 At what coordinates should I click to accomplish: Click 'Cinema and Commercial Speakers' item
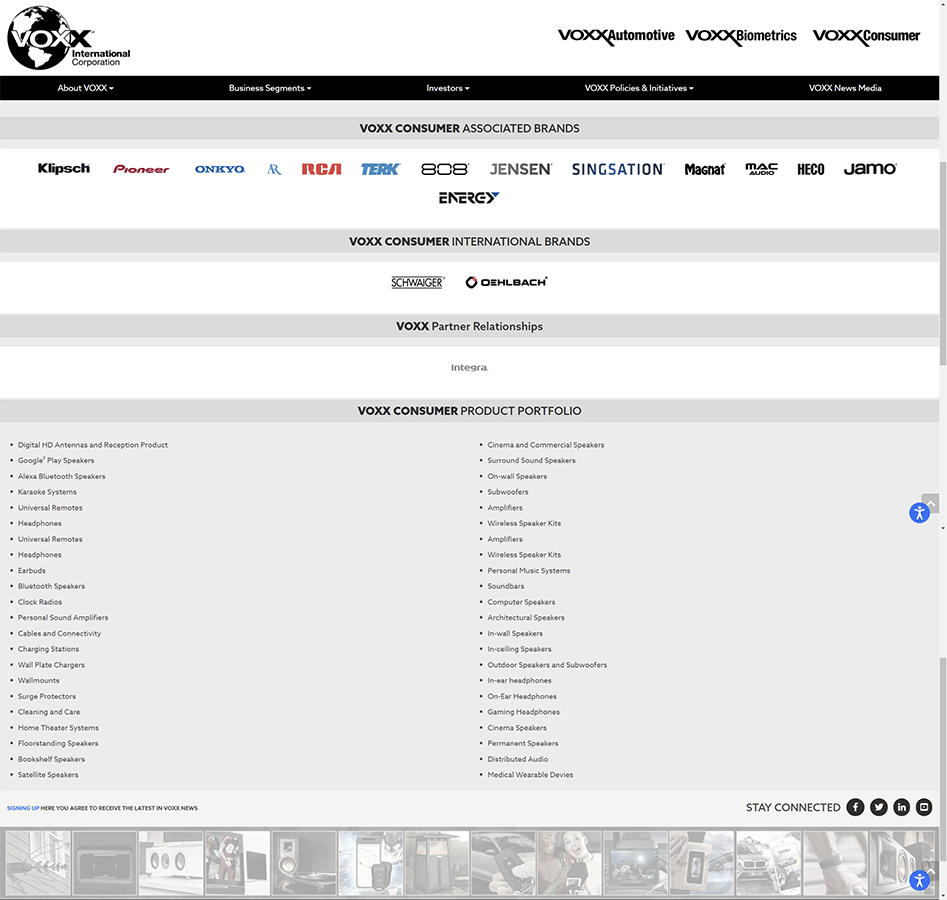[x=546, y=445]
